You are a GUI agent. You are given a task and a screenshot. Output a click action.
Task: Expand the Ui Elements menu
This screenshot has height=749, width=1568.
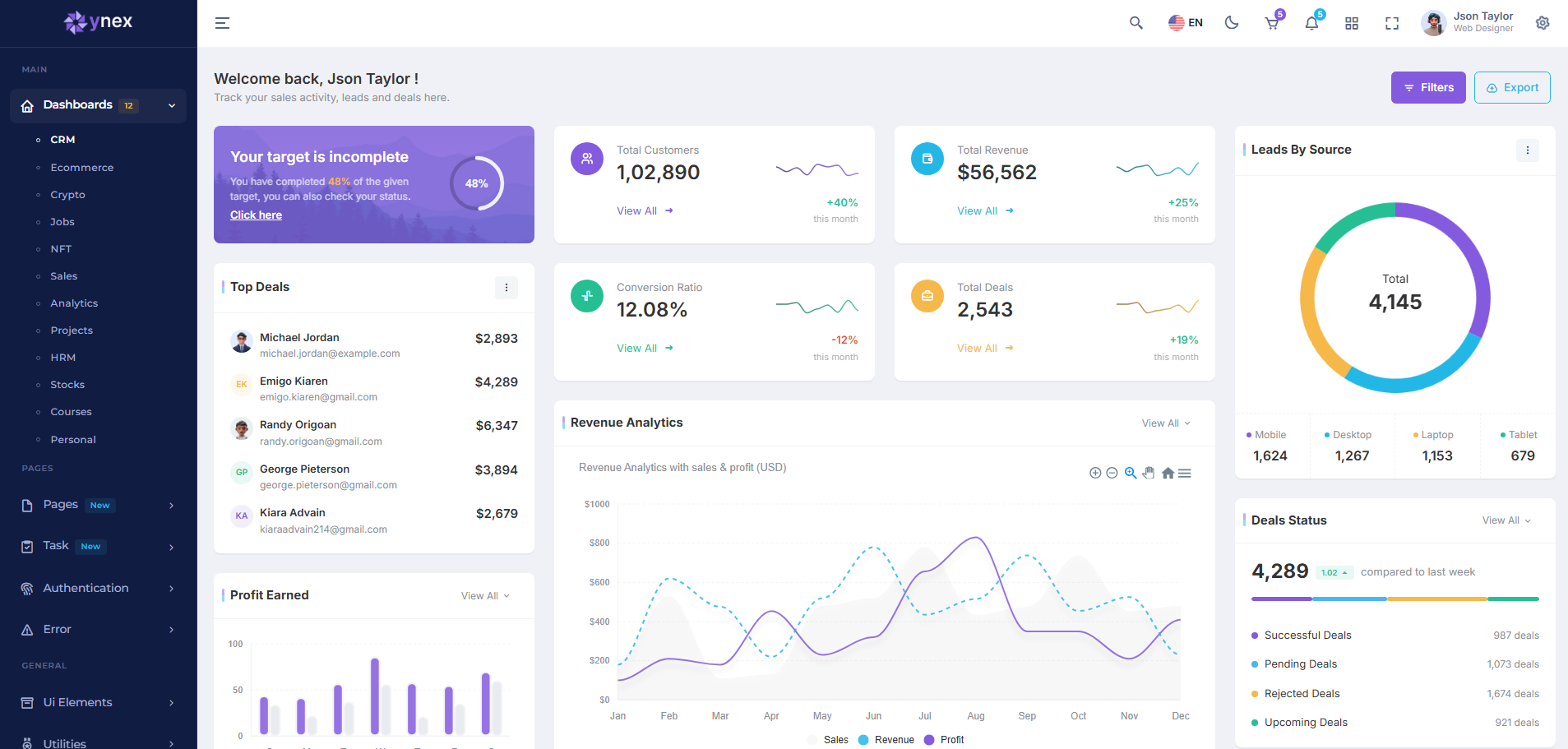[x=98, y=702]
